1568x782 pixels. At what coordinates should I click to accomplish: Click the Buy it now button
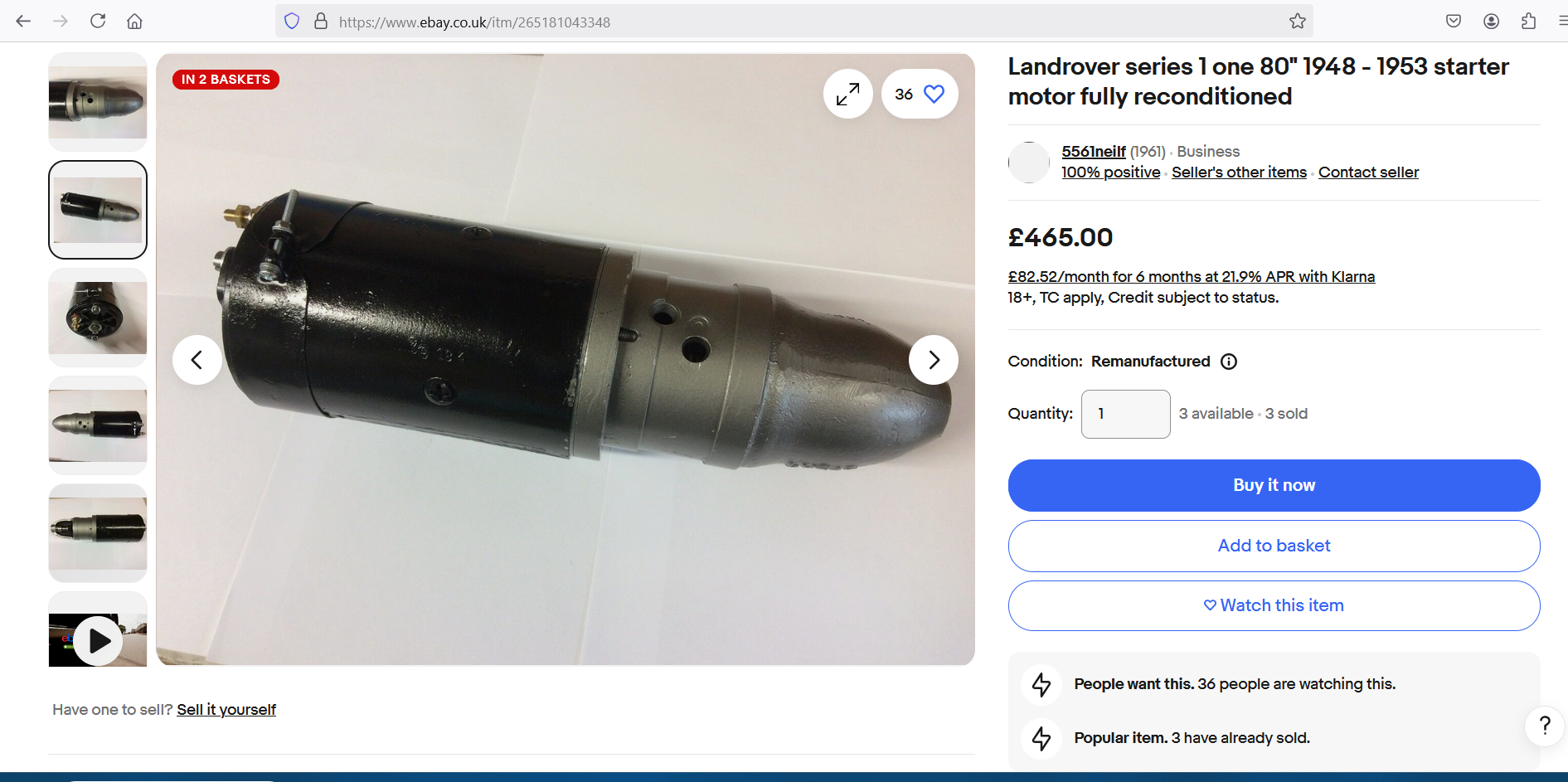coord(1274,485)
